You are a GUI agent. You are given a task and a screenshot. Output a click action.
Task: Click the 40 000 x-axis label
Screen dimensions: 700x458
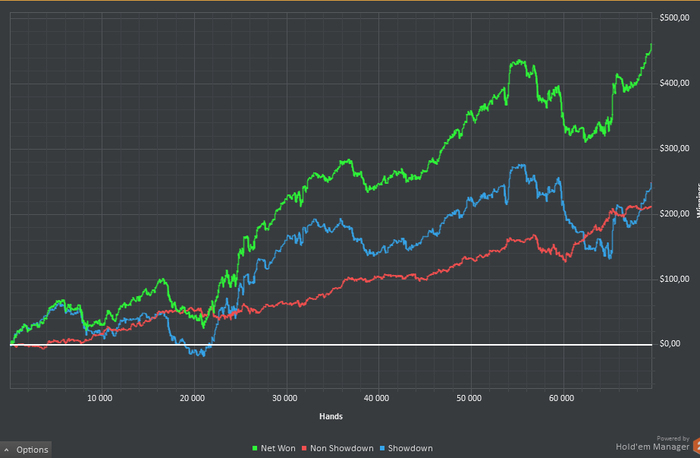(376, 398)
